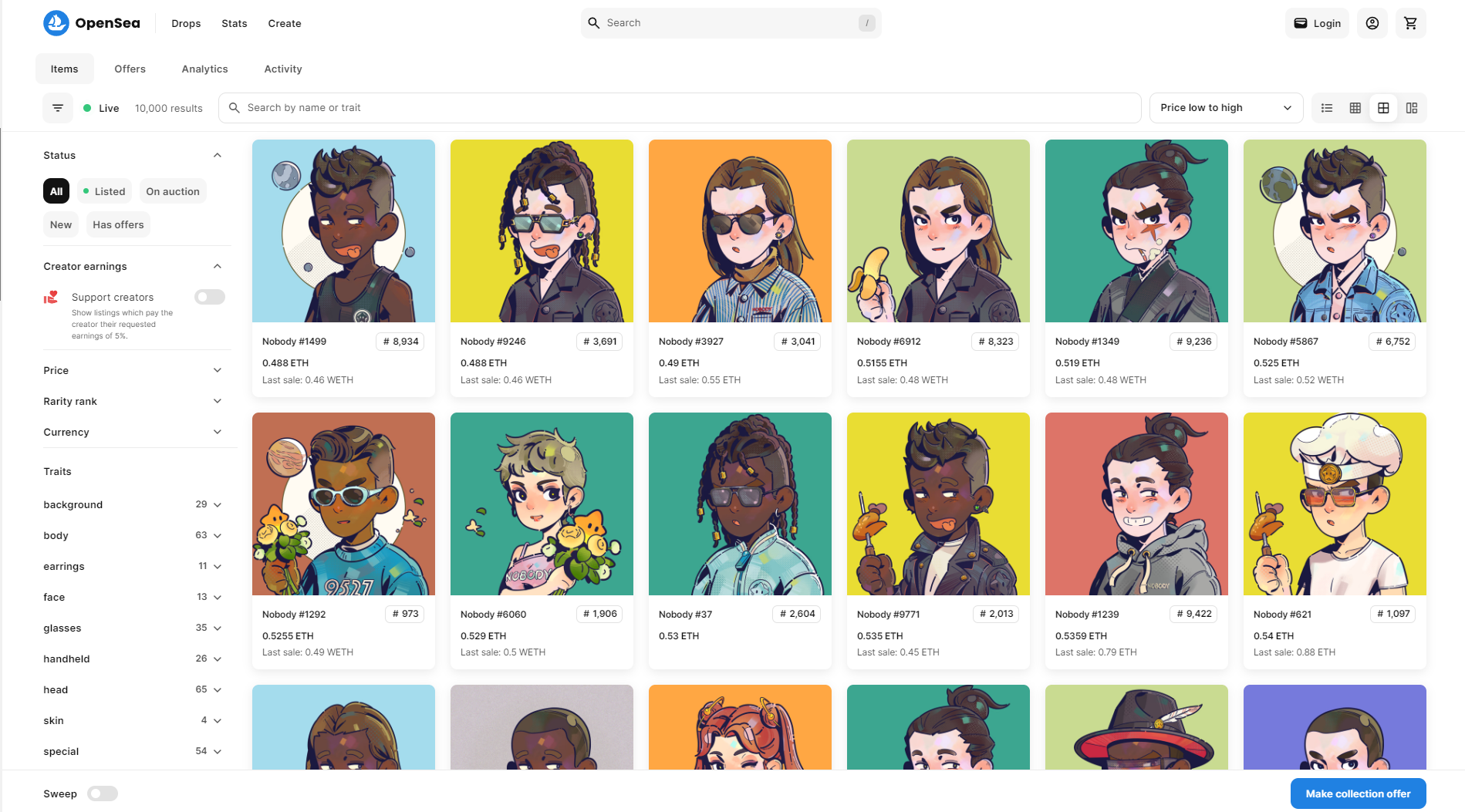Click the Support creators heart icon
This screenshot has height=812, width=1465.
51,297
